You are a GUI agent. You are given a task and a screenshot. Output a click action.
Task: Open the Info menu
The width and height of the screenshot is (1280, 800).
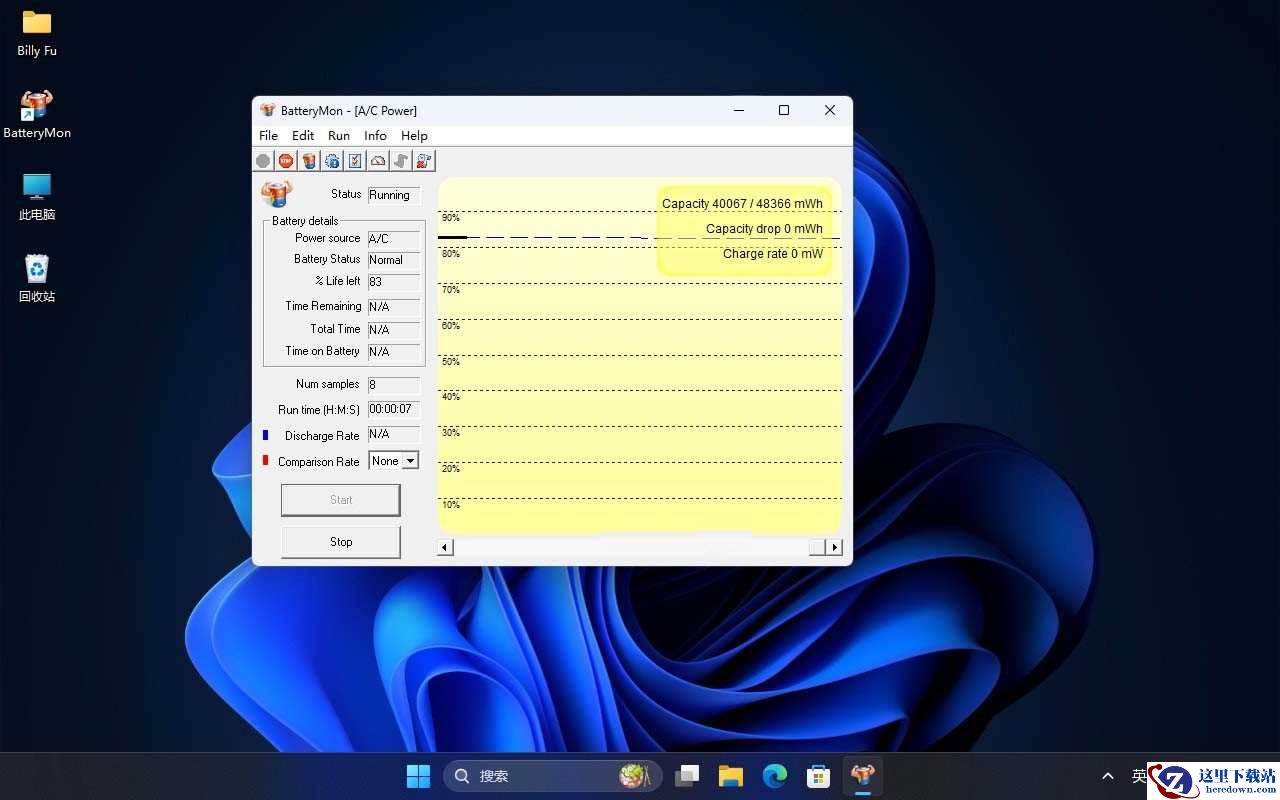coord(375,136)
